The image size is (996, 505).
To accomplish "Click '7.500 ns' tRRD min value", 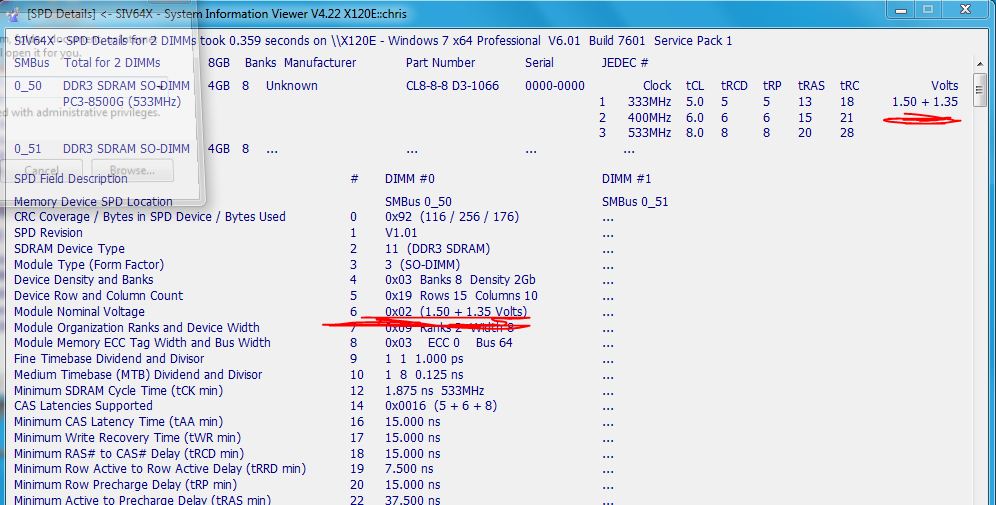I will tap(409, 469).
